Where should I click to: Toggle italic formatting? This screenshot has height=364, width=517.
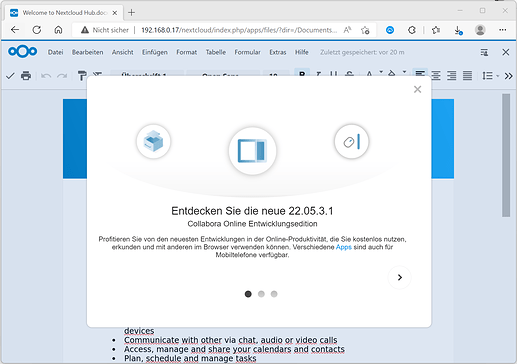[318, 74]
